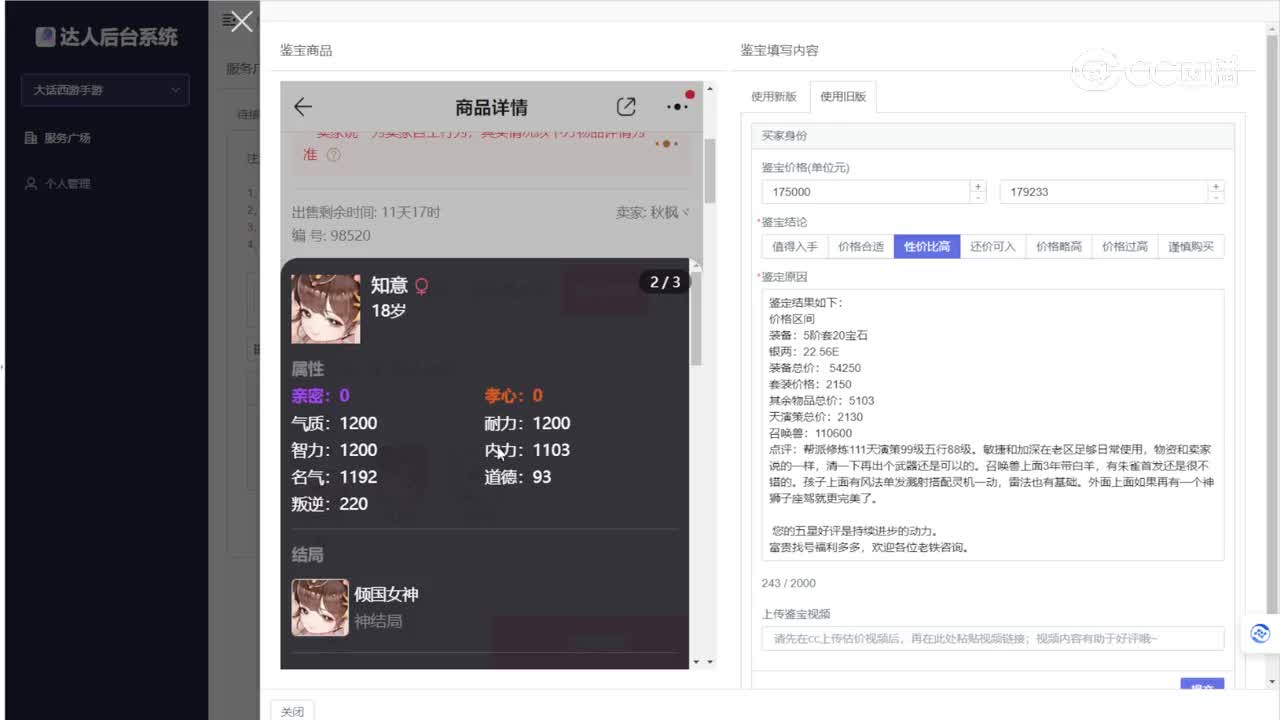This screenshot has width=1280, height=720.
Task: Select the 谨慎购买 conclusion option
Action: (x=1190, y=246)
